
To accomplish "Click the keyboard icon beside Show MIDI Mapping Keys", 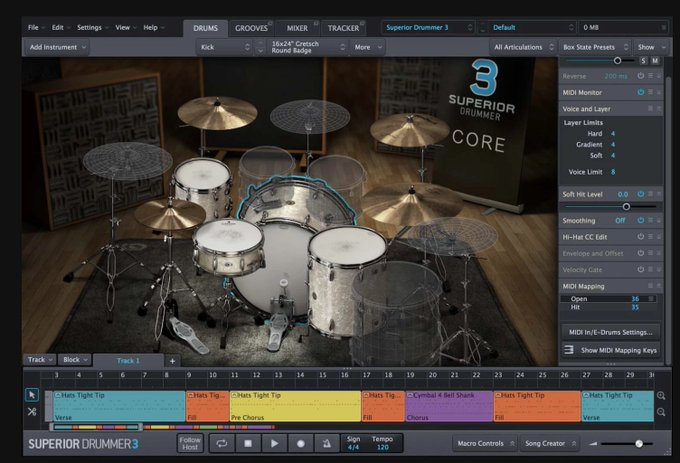I will pyautogui.click(x=569, y=350).
